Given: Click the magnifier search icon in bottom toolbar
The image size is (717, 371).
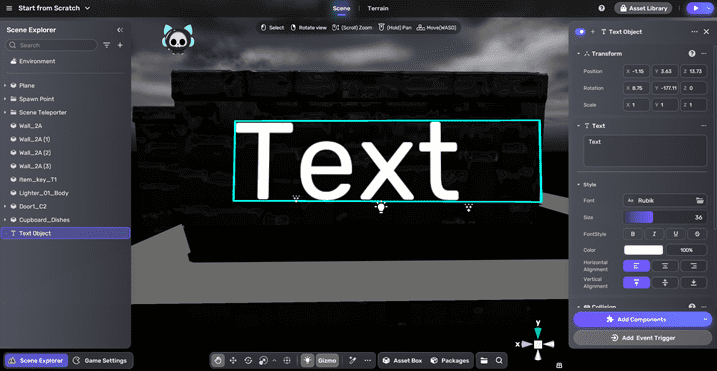Looking at the screenshot, I should point(499,360).
